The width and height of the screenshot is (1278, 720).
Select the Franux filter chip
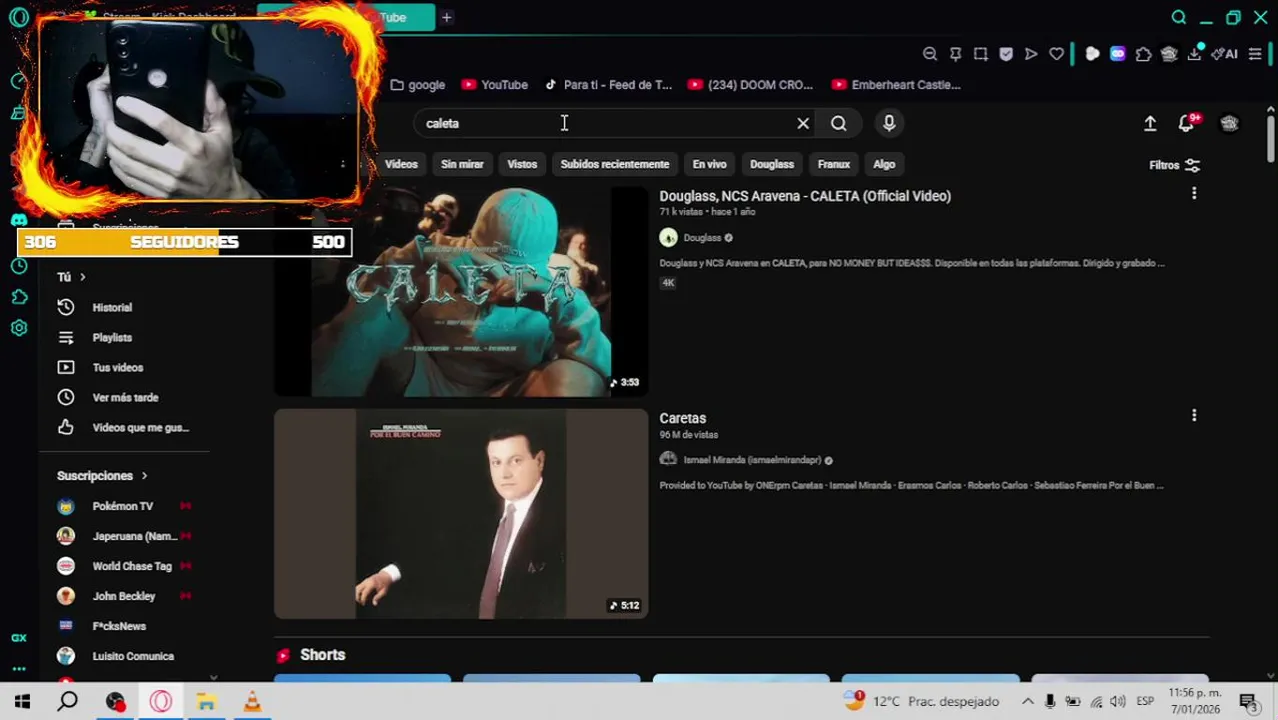pyautogui.click(x=834, y=164)
